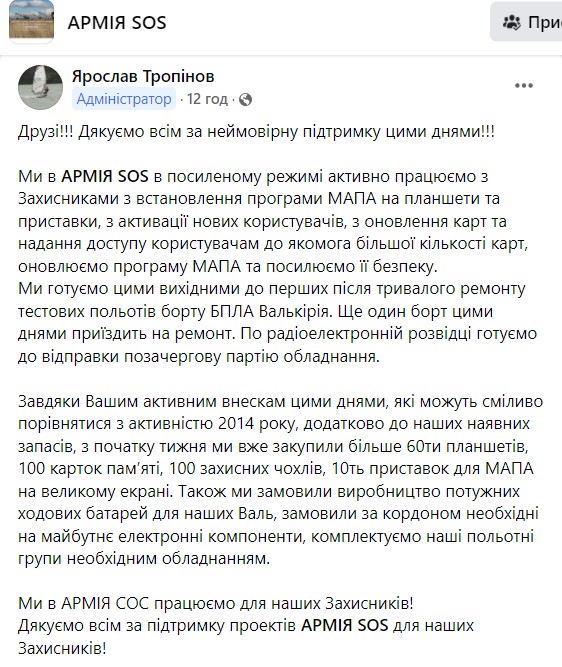Viewport: 562px width, 667px height.
Task: Click the sentence about радіоелектронній розвідці
Action: [277, 345]
